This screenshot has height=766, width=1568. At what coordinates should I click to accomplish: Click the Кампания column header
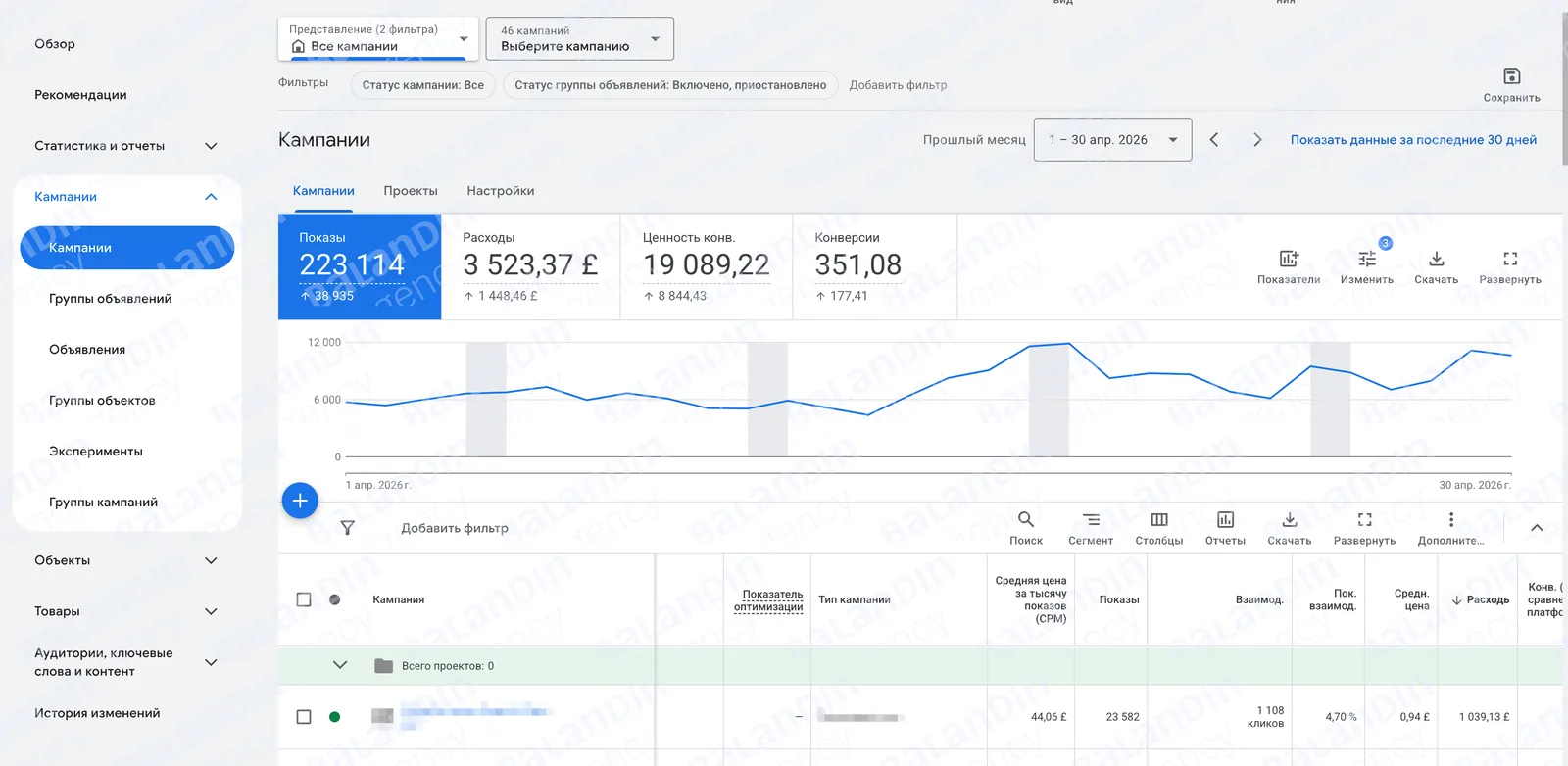(399, 599)
